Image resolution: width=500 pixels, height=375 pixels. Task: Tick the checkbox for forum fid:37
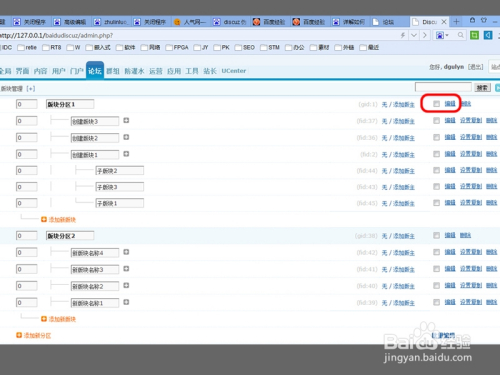(x=436, y=120)
